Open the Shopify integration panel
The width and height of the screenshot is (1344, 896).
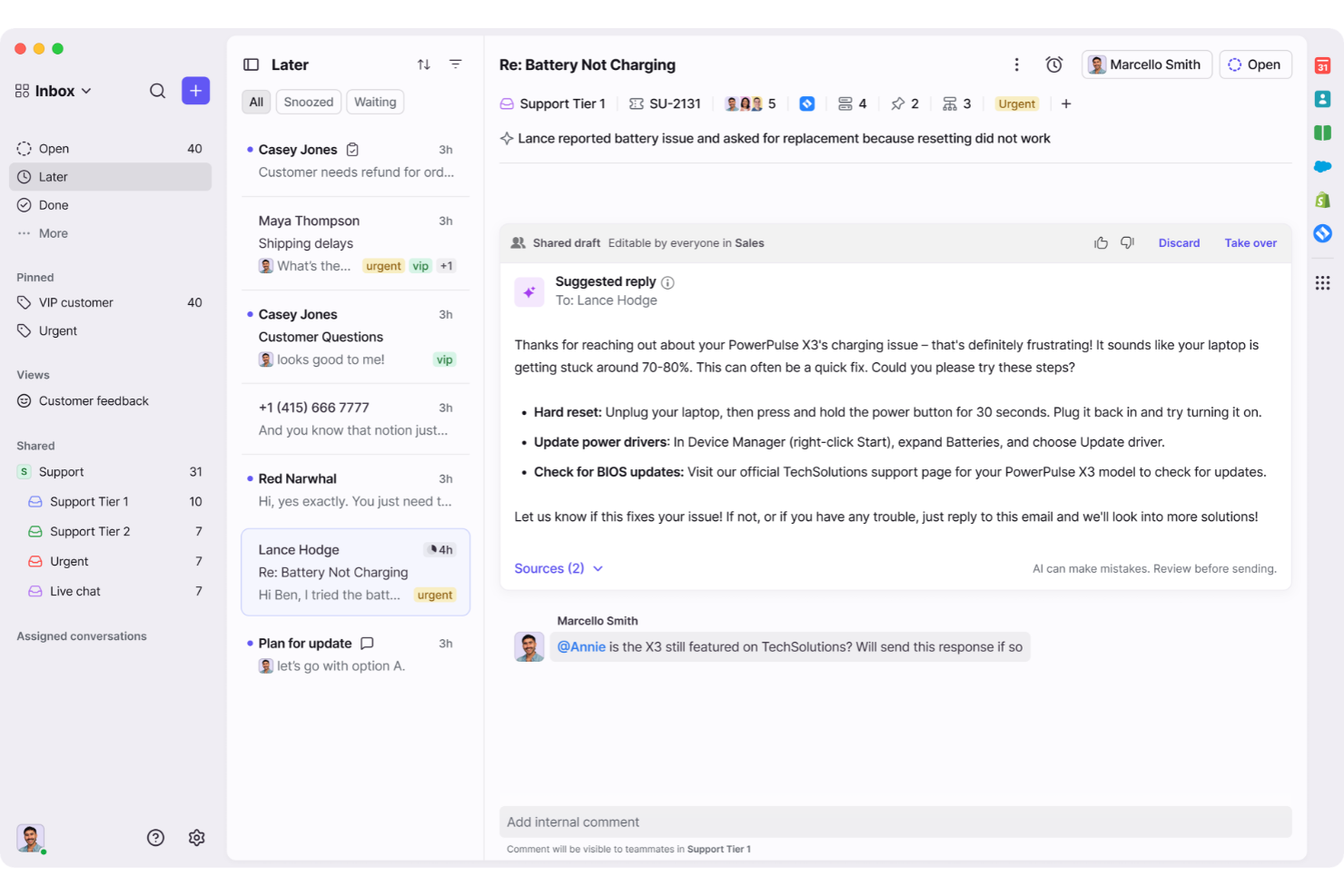click(1322, 201)
